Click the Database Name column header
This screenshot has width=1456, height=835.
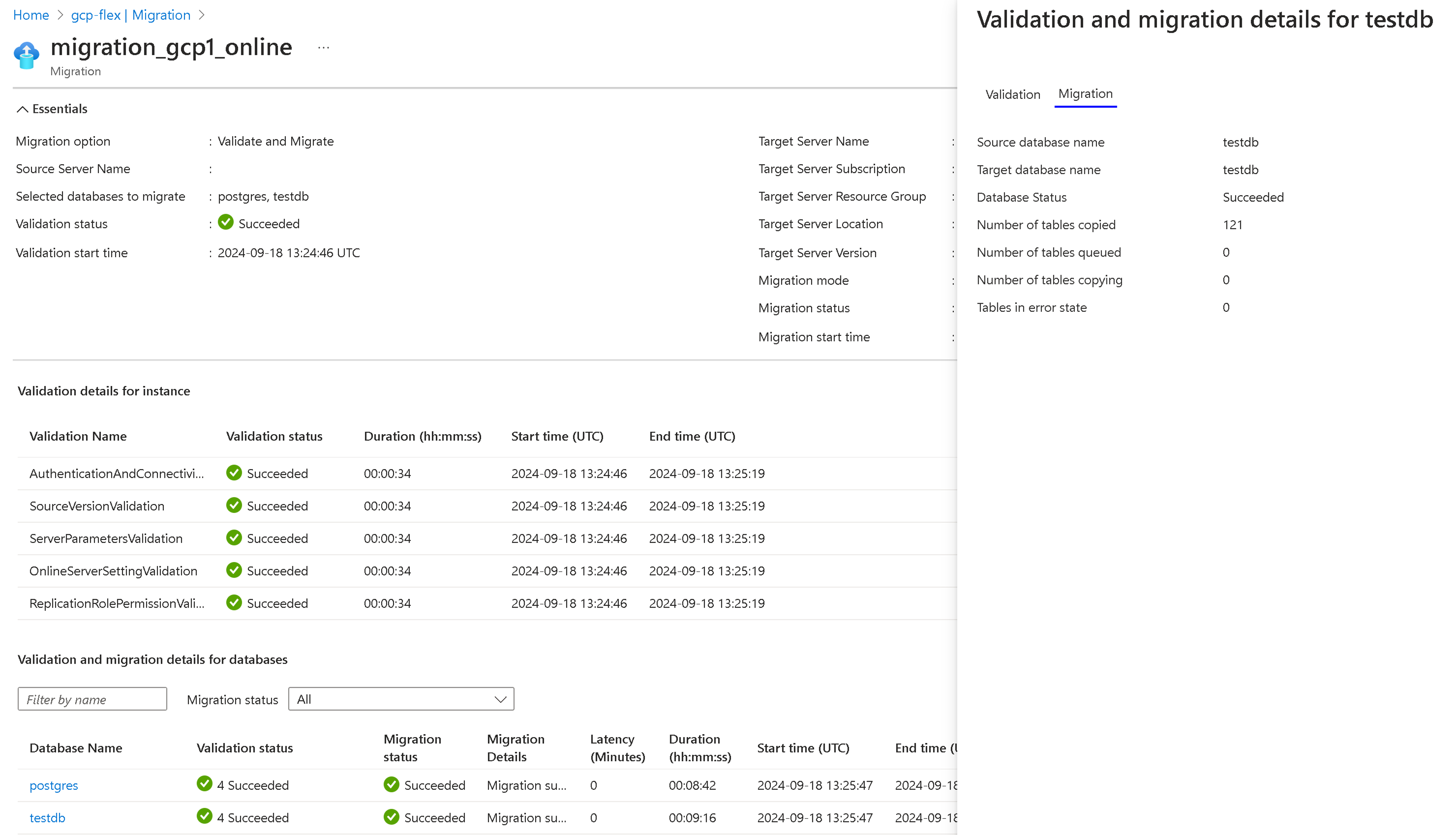pos(76,748)
